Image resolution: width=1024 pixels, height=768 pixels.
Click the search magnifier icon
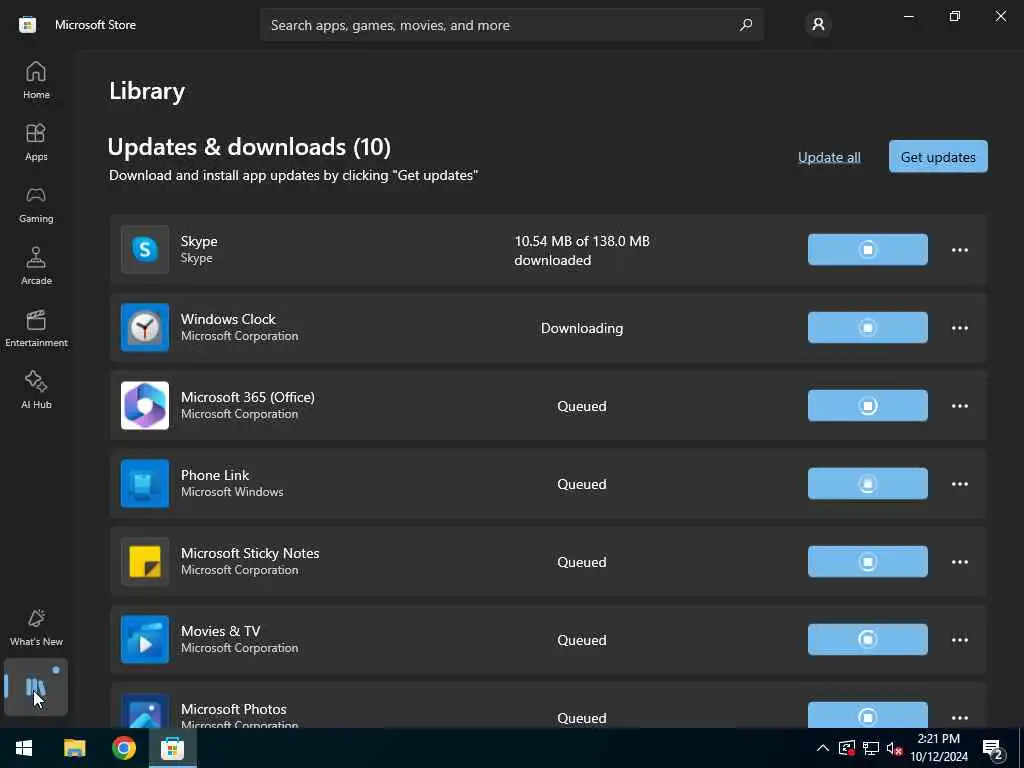pyautogui.click(x=746, y=25)
